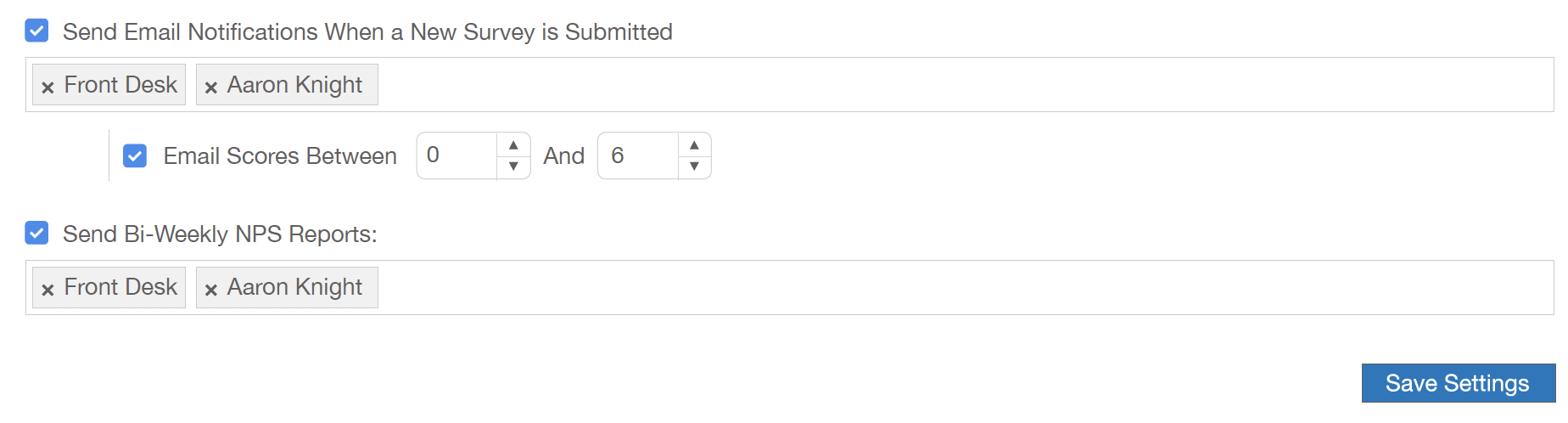The image size is (1568, 423).
Task: Focus the minimum score field showing 0
Action: (x=456, y=155)
